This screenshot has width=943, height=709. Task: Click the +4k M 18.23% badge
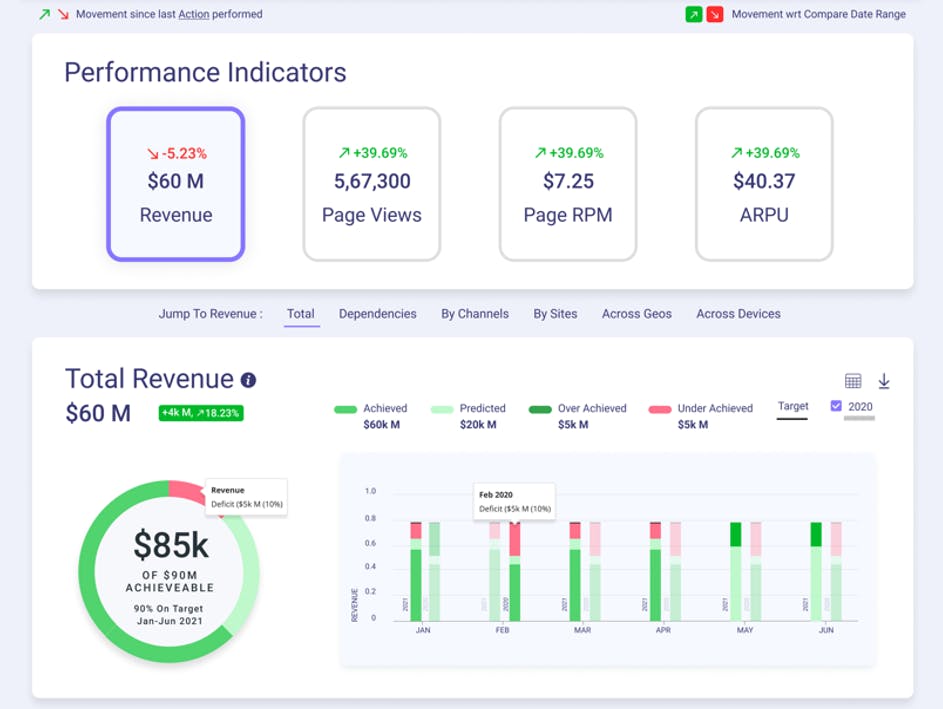[201, 413]
